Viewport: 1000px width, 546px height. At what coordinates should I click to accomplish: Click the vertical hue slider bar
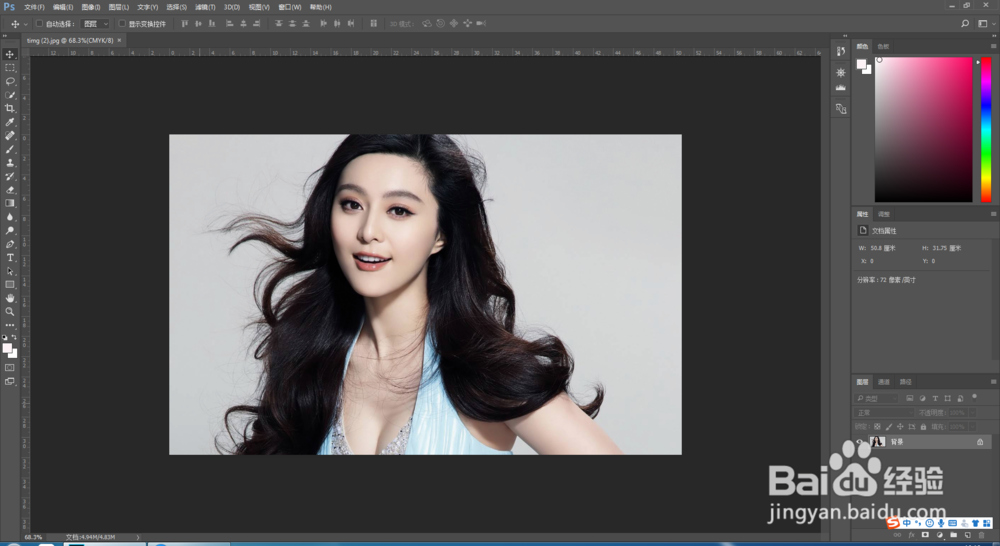tap(985, 129)
